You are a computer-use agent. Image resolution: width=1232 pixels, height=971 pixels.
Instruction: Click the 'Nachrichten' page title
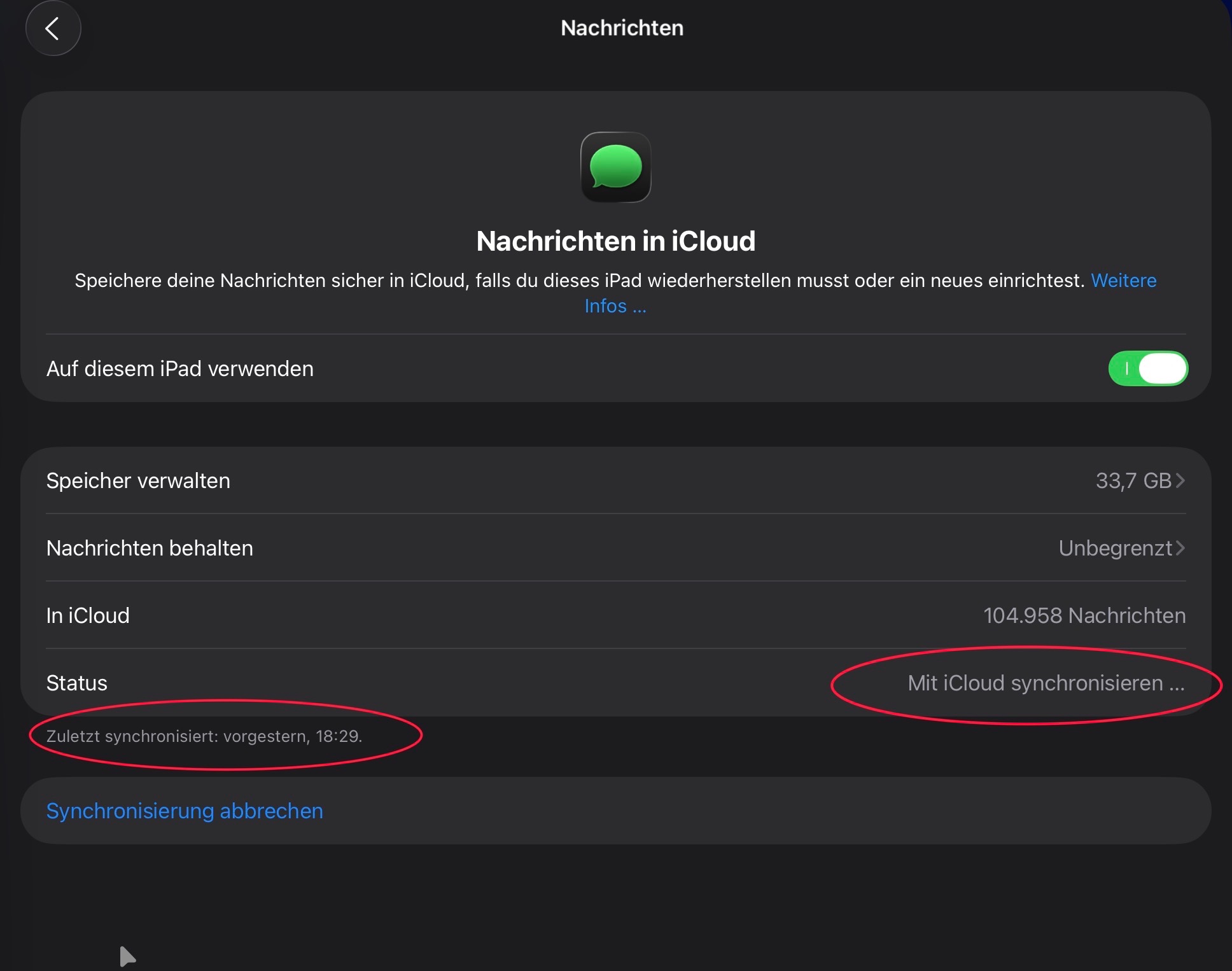(x=622, y=28)
